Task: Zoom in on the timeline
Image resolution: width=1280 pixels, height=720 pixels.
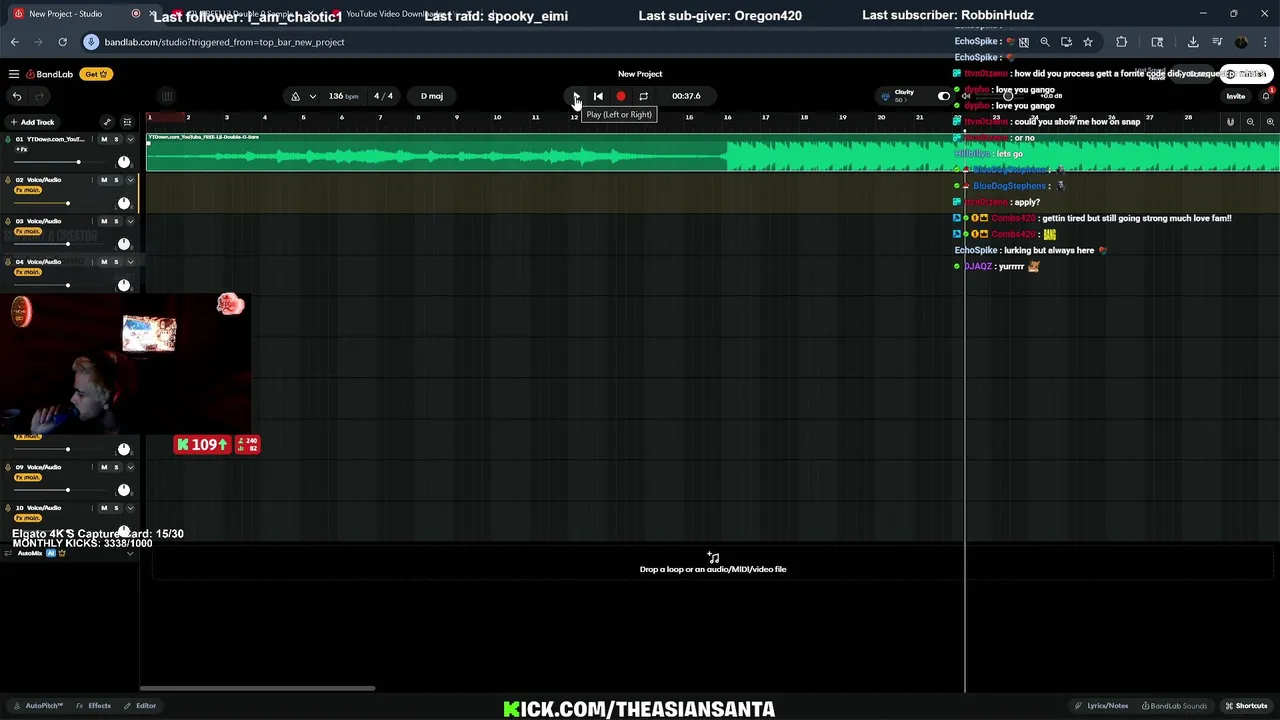Action: 1270,122
